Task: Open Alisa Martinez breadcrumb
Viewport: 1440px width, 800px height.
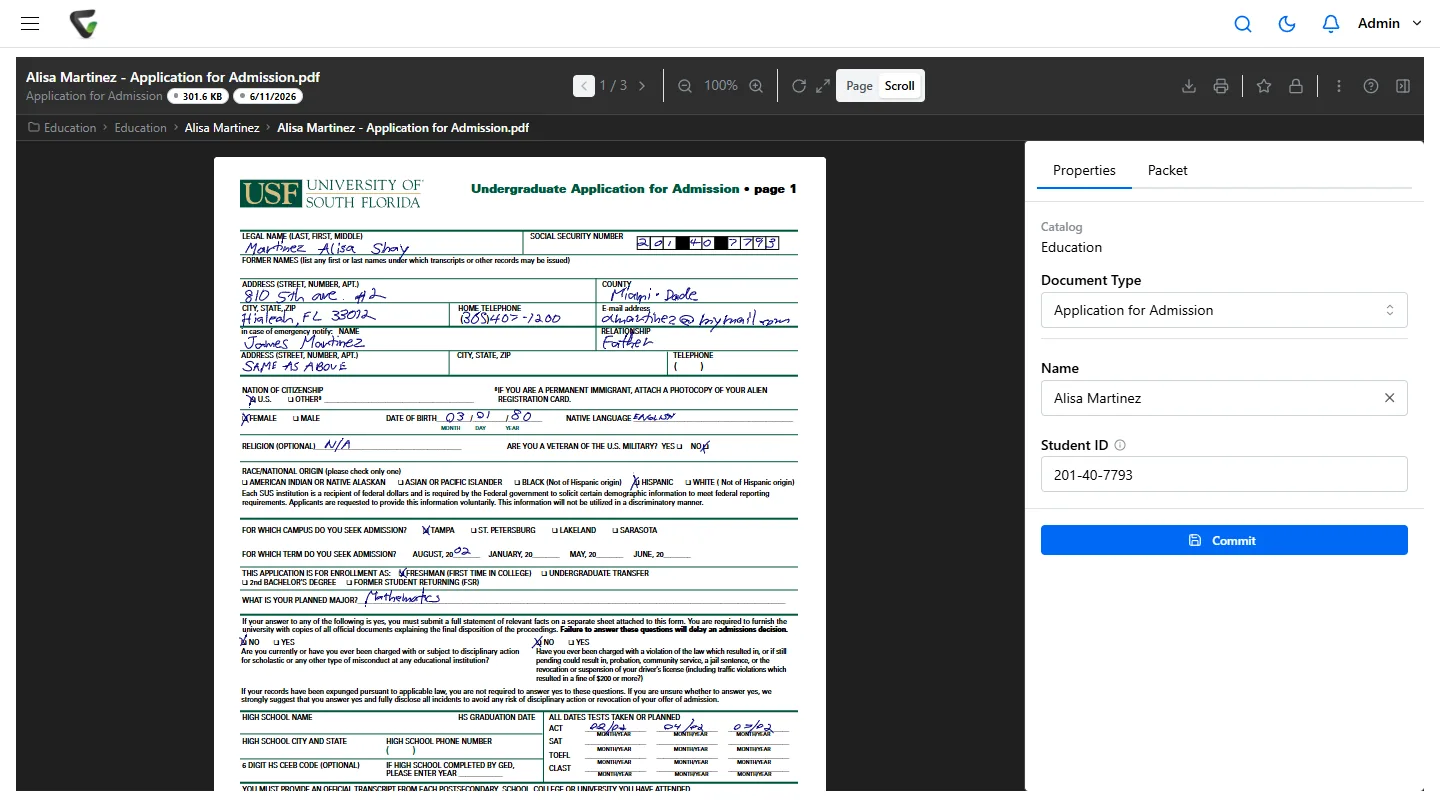Action: click(222, 128)
